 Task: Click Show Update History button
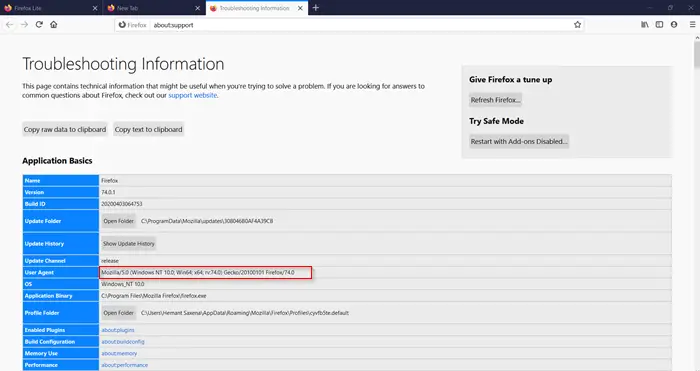tap(129, 244)
